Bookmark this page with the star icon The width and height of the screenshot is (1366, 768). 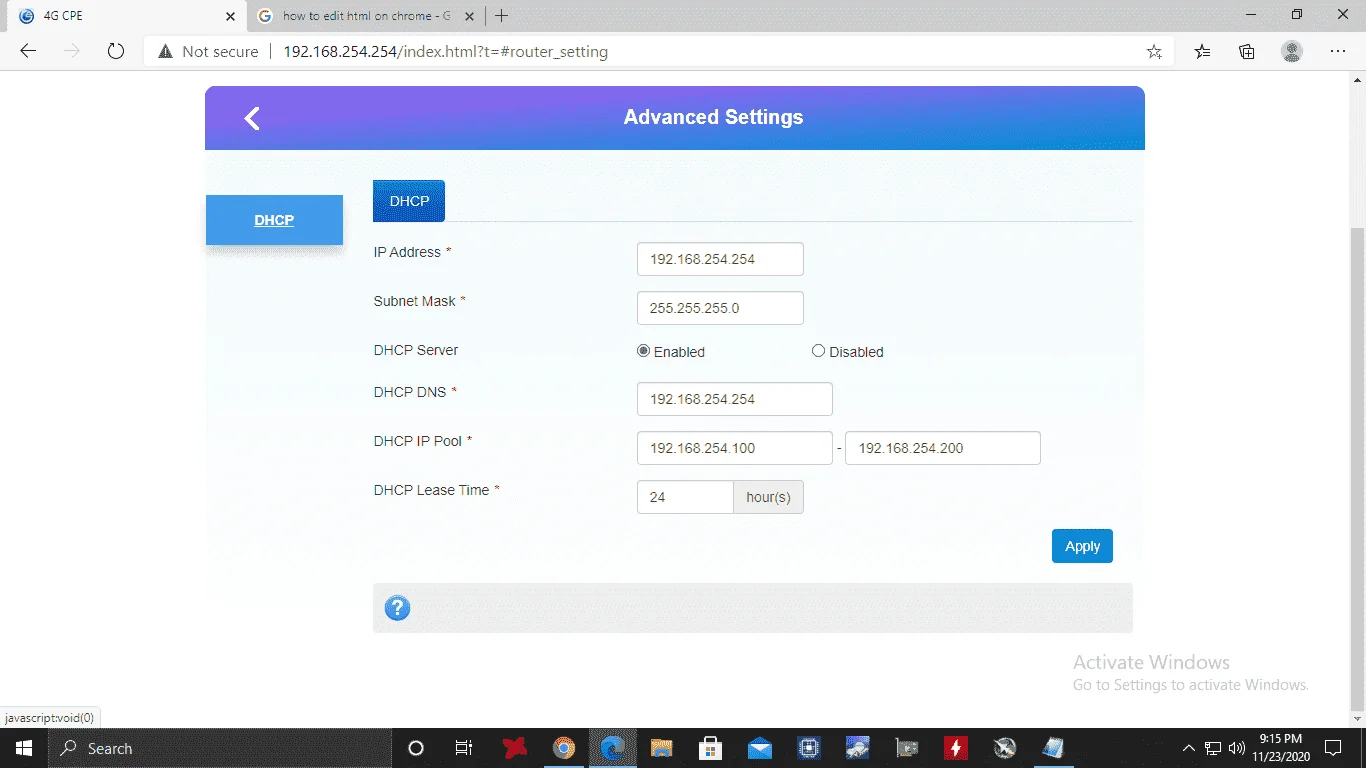tap(1154, 52)
